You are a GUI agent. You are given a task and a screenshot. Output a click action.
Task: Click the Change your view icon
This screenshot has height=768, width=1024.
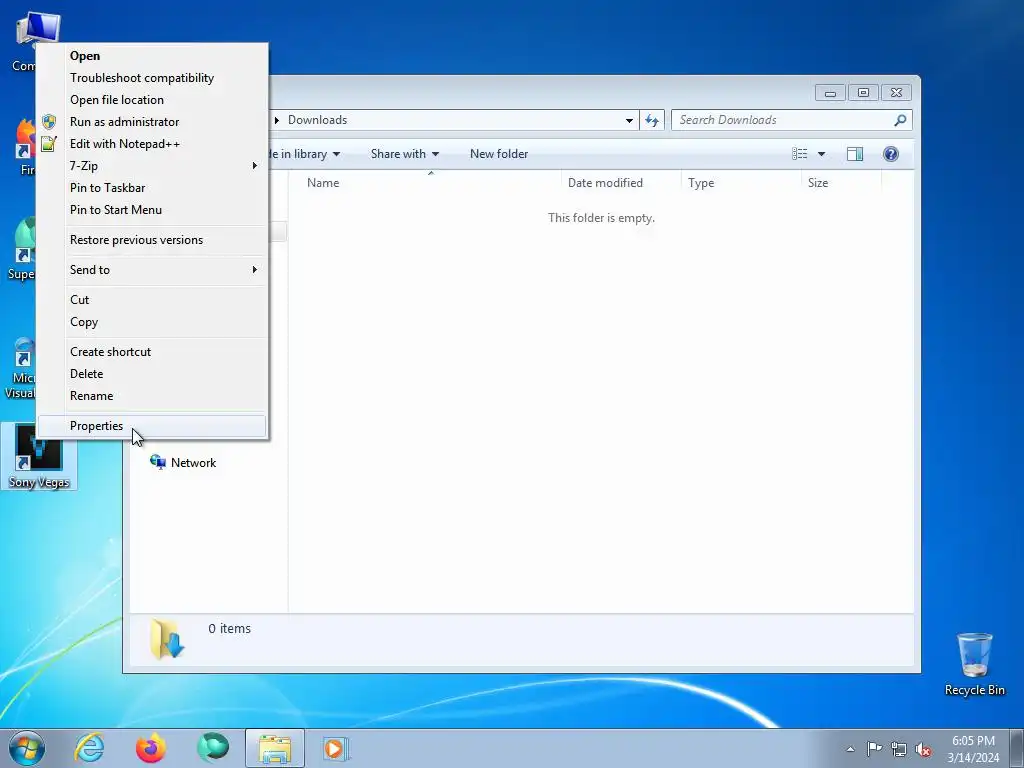[x=799, y=154]
